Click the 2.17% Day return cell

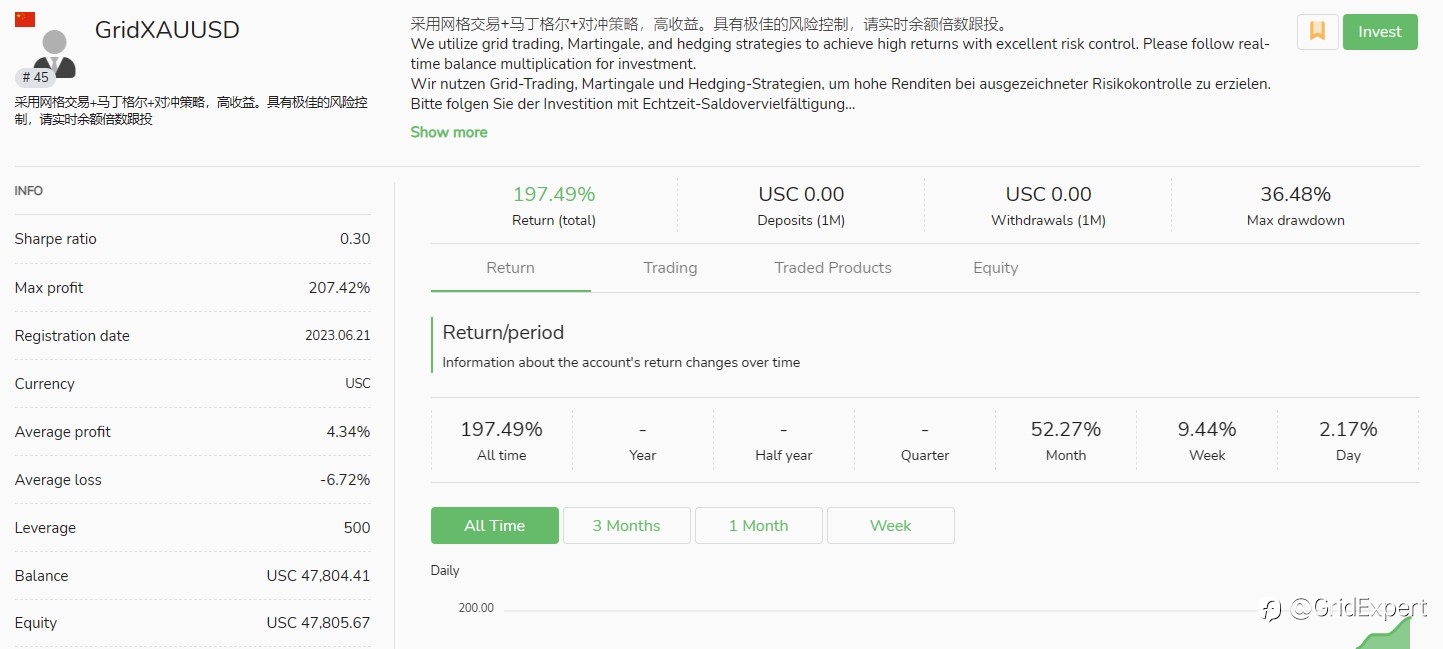pyautogui.click(x=1348, y=440)
